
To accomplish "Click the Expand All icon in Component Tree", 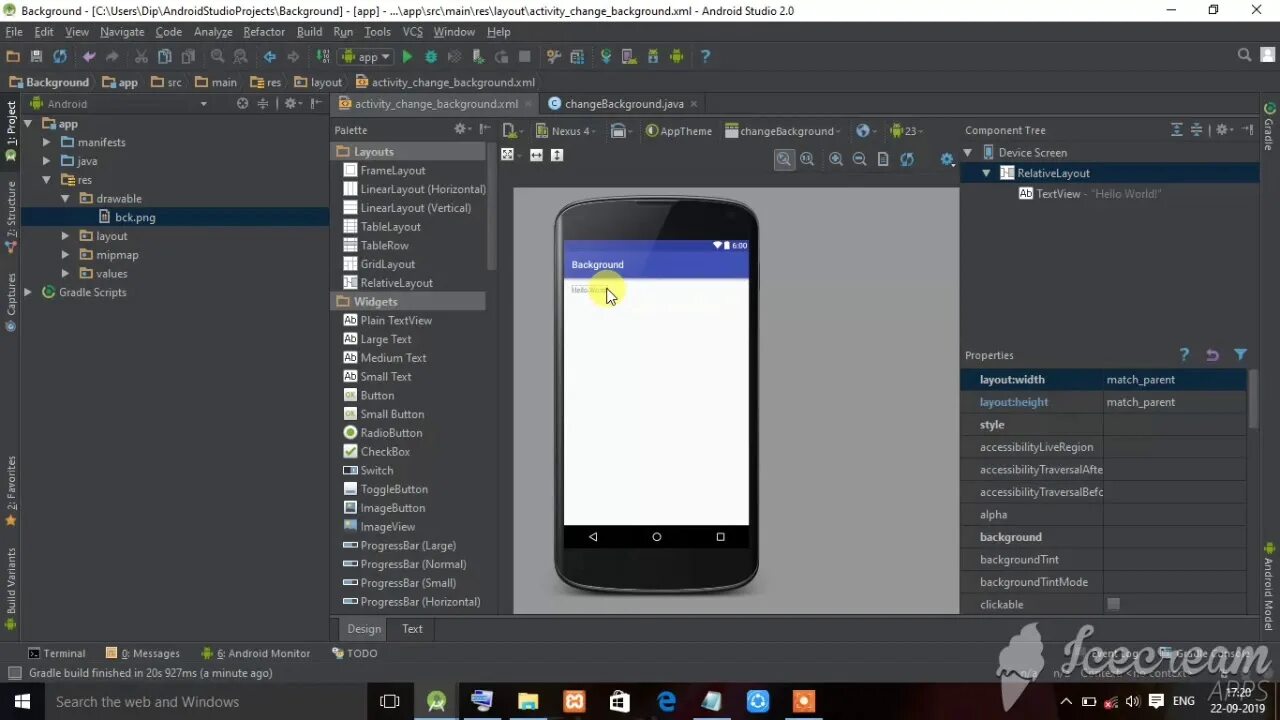I will pos(1177,130).
